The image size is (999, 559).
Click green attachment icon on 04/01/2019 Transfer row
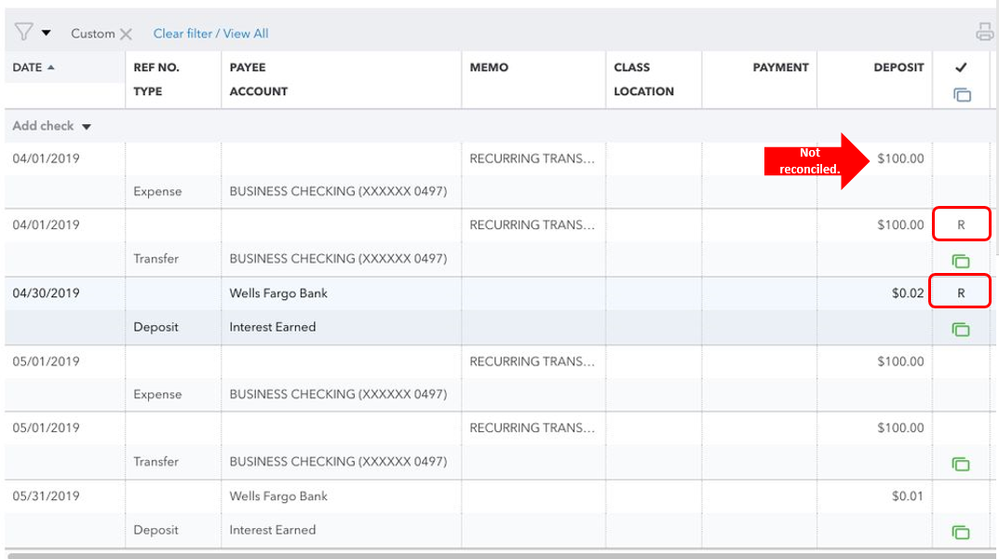click(x=961, y=261)
